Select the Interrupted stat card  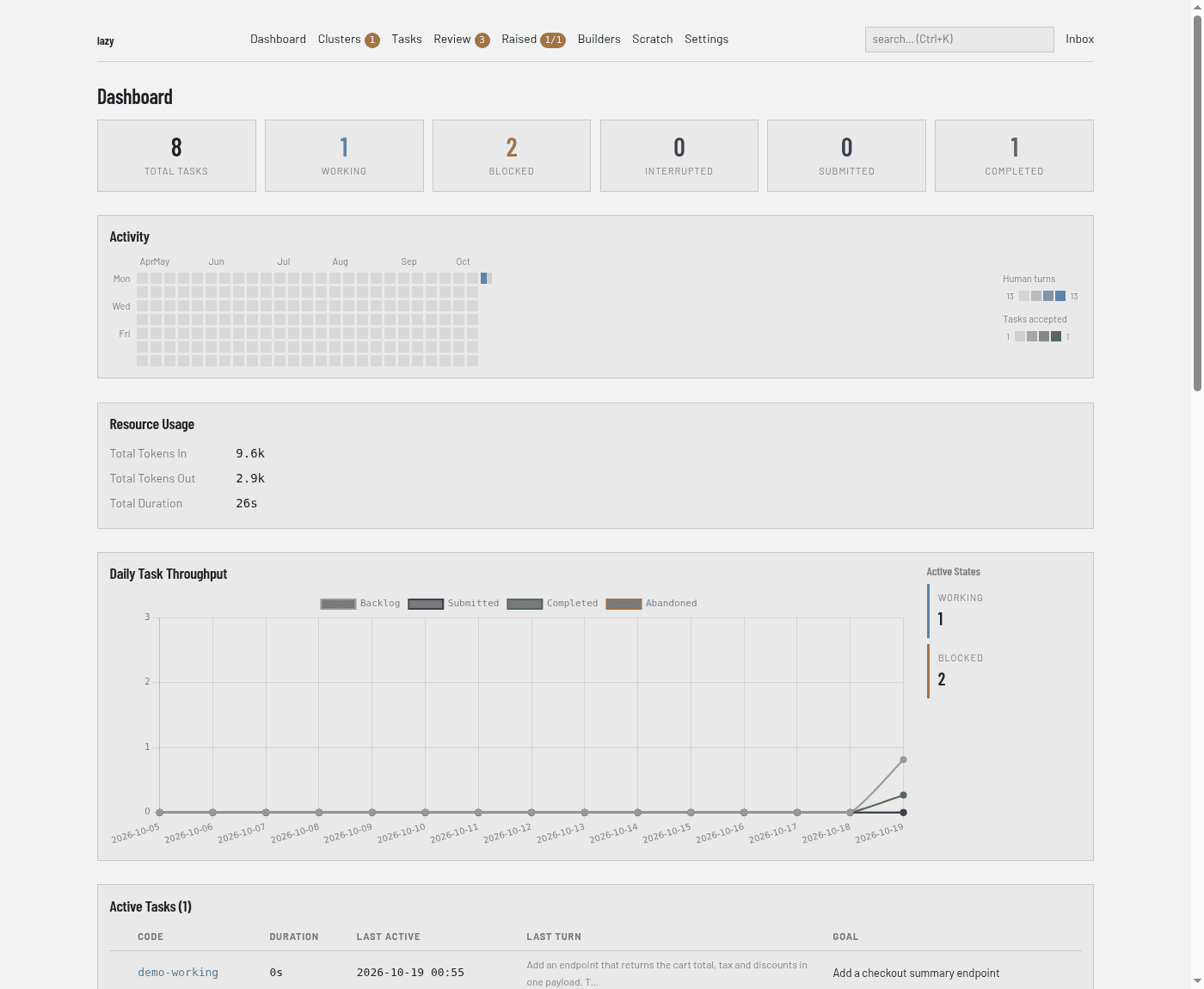679,156
